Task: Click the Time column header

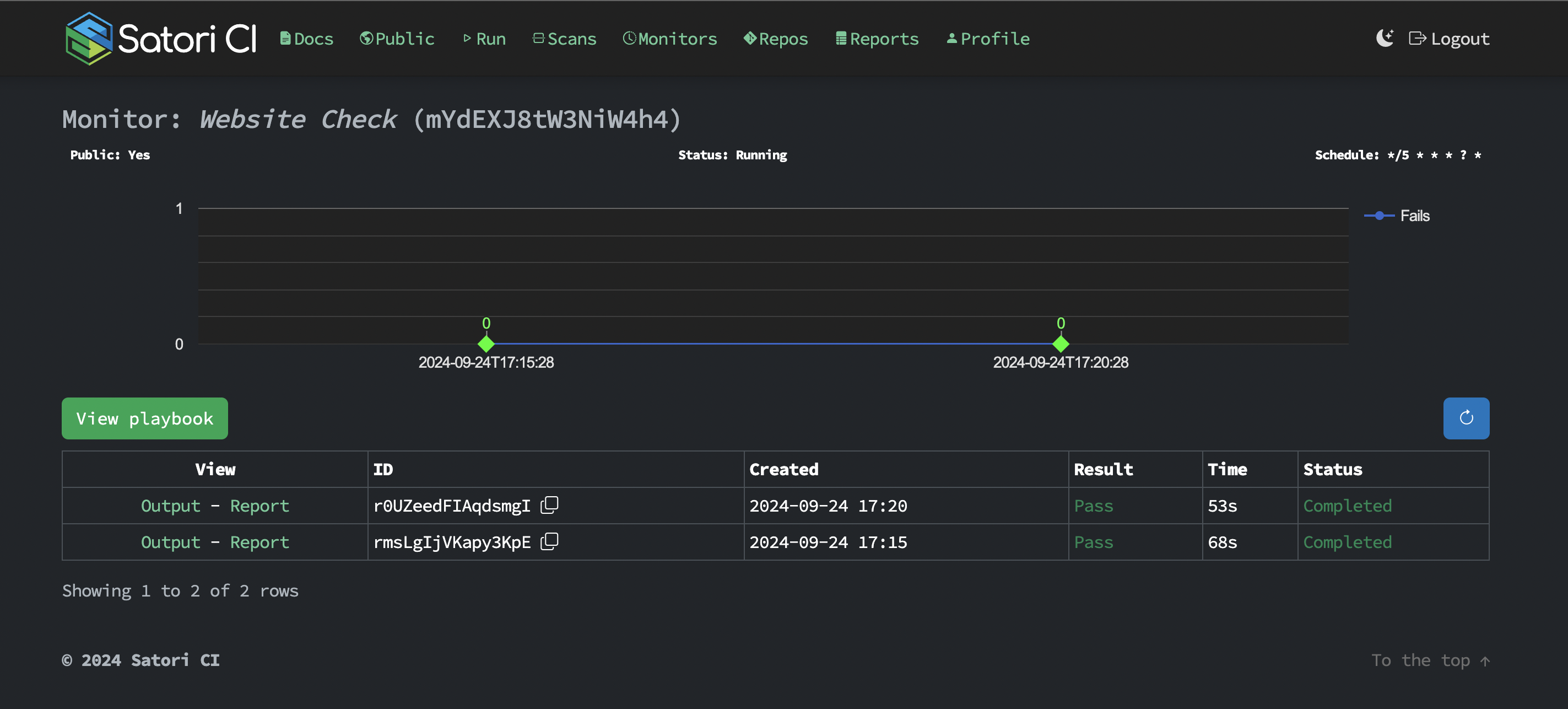Action: pos(1250,470)
